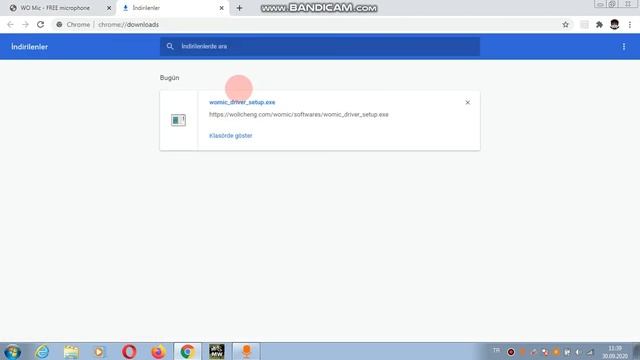Open the MW game icon on taskbar

point(217,351)
